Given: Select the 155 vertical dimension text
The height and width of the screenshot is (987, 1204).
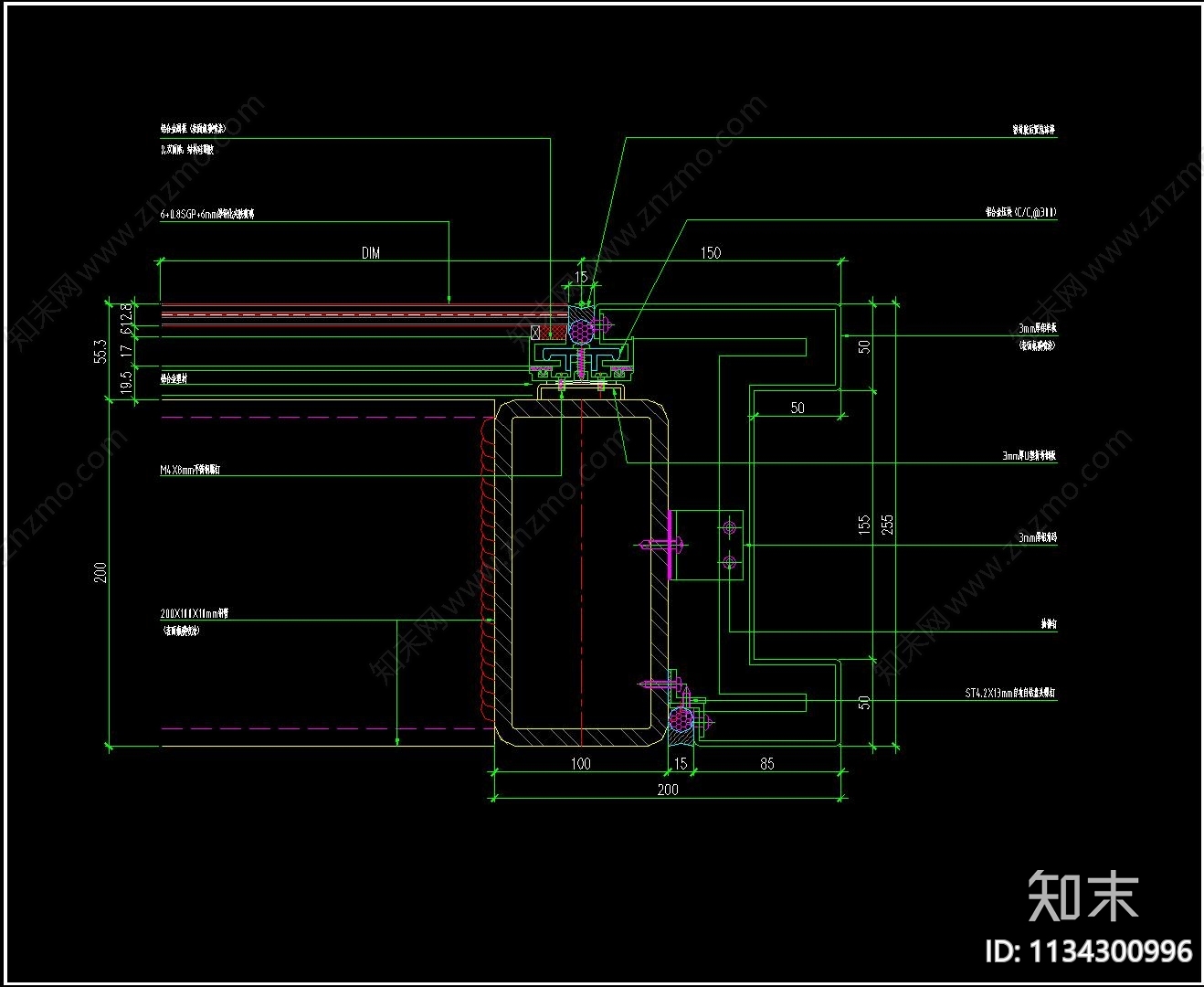Looking at the screenshot, I should tap(864, 525).
